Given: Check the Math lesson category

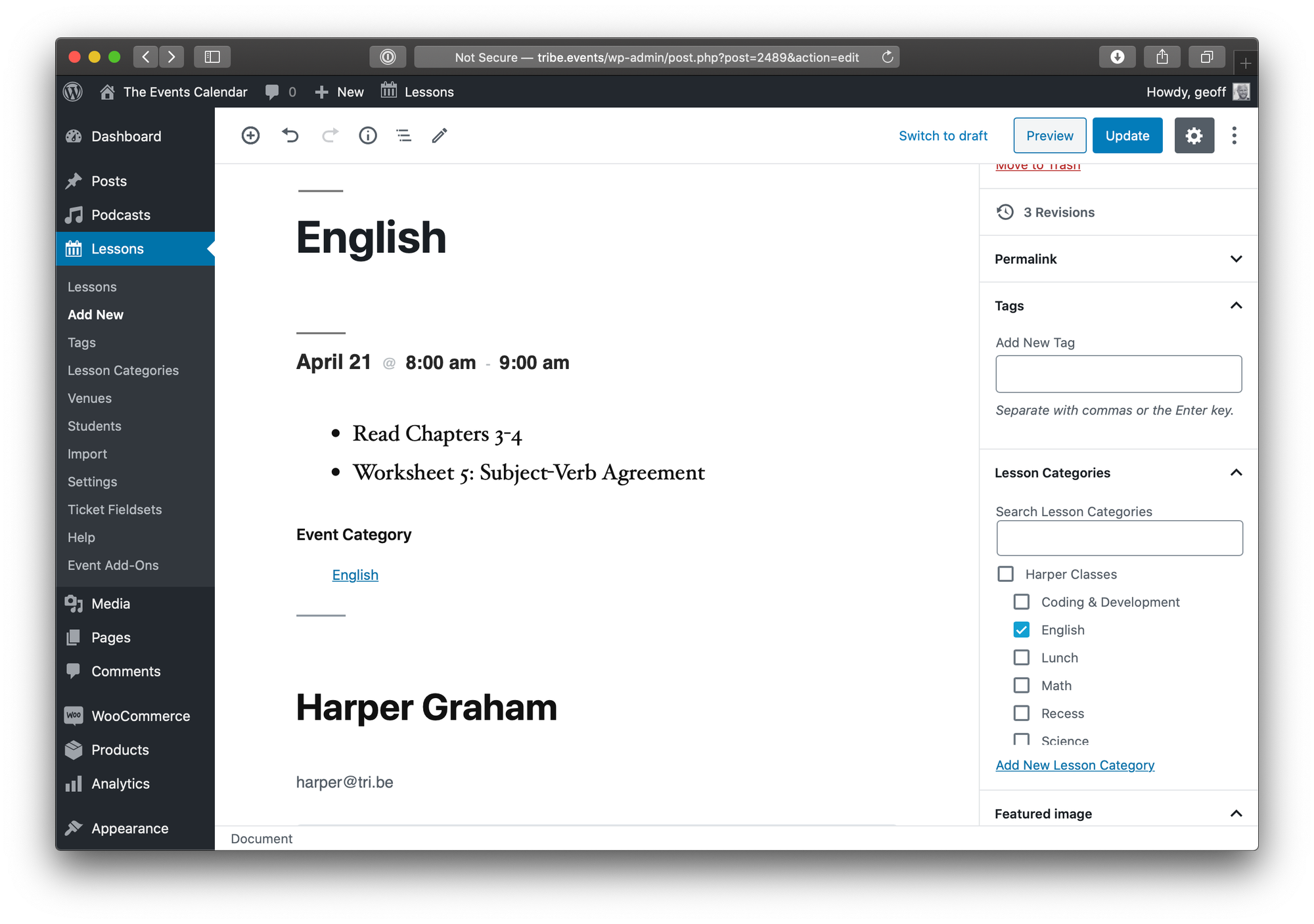Looking at the screenshot, I should 1022,686.
